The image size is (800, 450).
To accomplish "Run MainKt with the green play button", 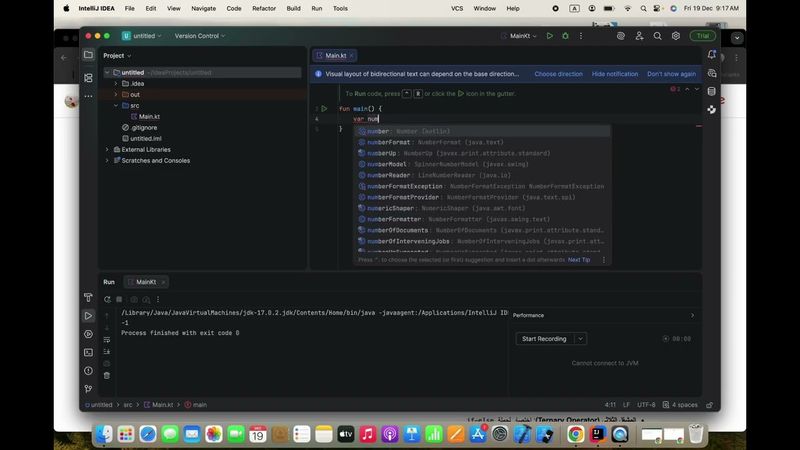I will pyautogui.click(x=549, y=36).
